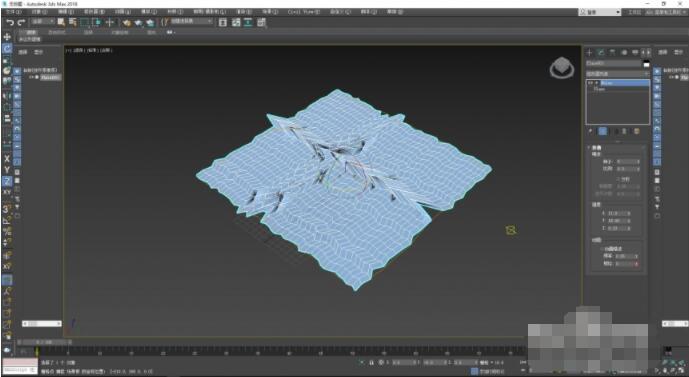Toggle visibility eye of object in scene explorer
The height and width of the screenshot is (377, 689).
[x=32, y=77]
